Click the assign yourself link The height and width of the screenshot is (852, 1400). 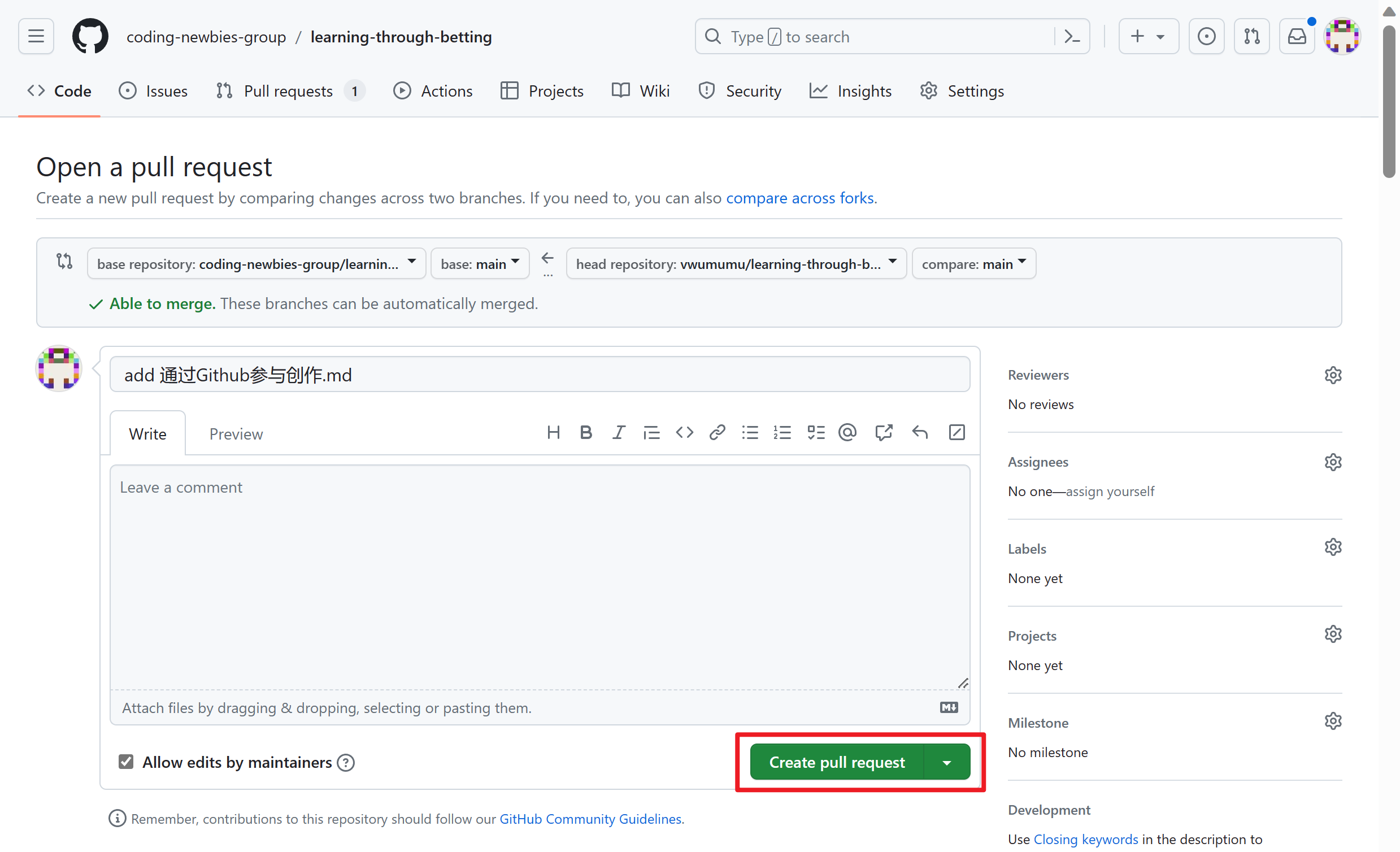point(1110,492)
